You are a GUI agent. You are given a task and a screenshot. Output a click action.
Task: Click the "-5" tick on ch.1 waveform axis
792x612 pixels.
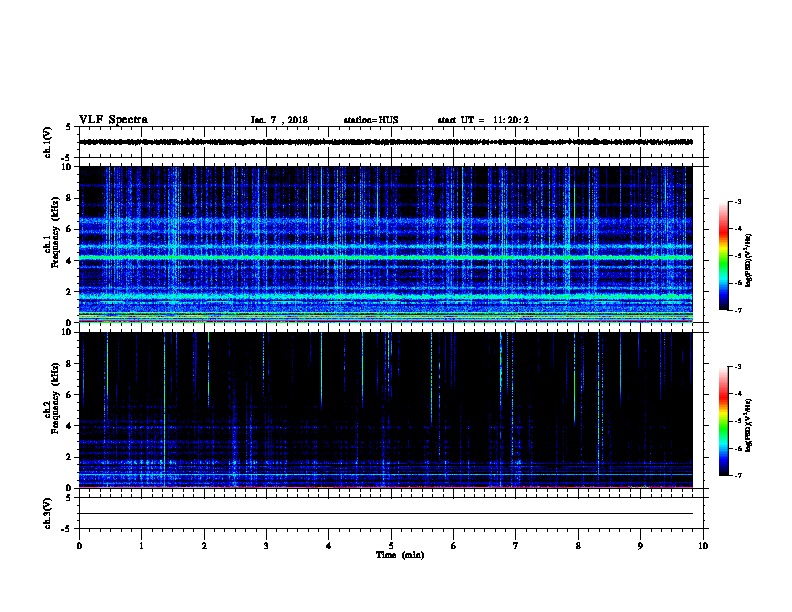pyautogui.click(x=67, y=158)
